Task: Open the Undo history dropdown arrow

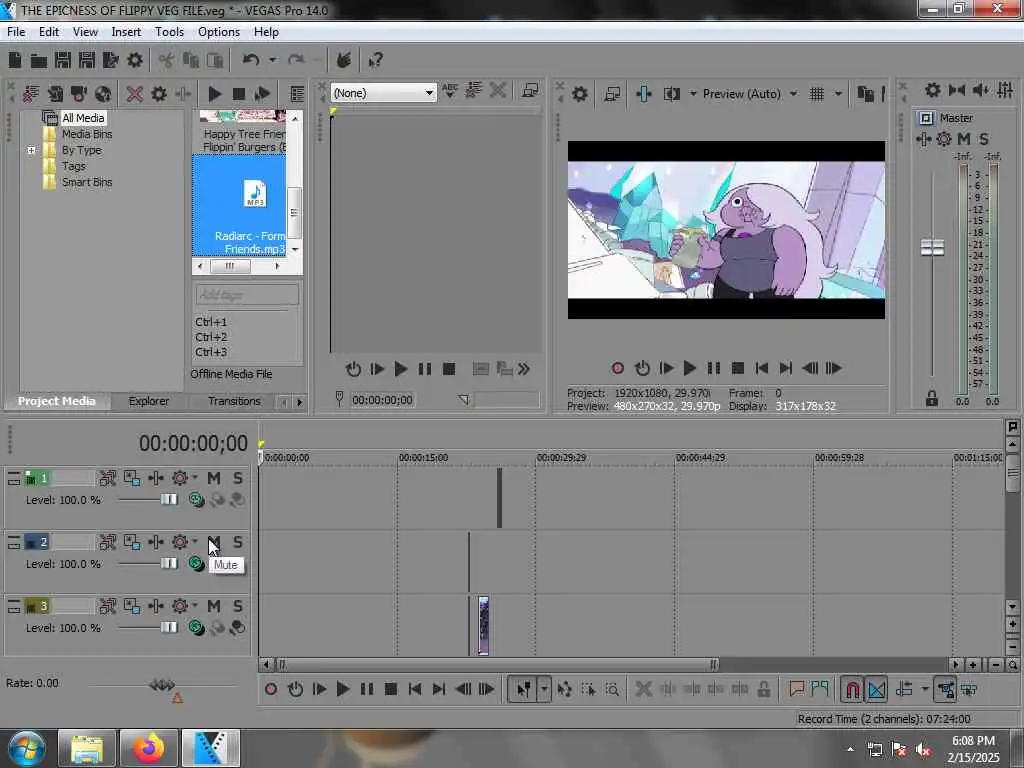Action: (272, 60)
